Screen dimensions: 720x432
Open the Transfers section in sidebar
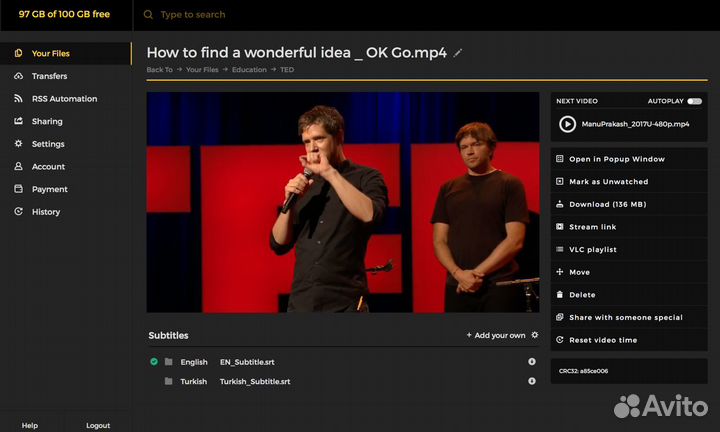pyautogui.click(x=49, y=76)
